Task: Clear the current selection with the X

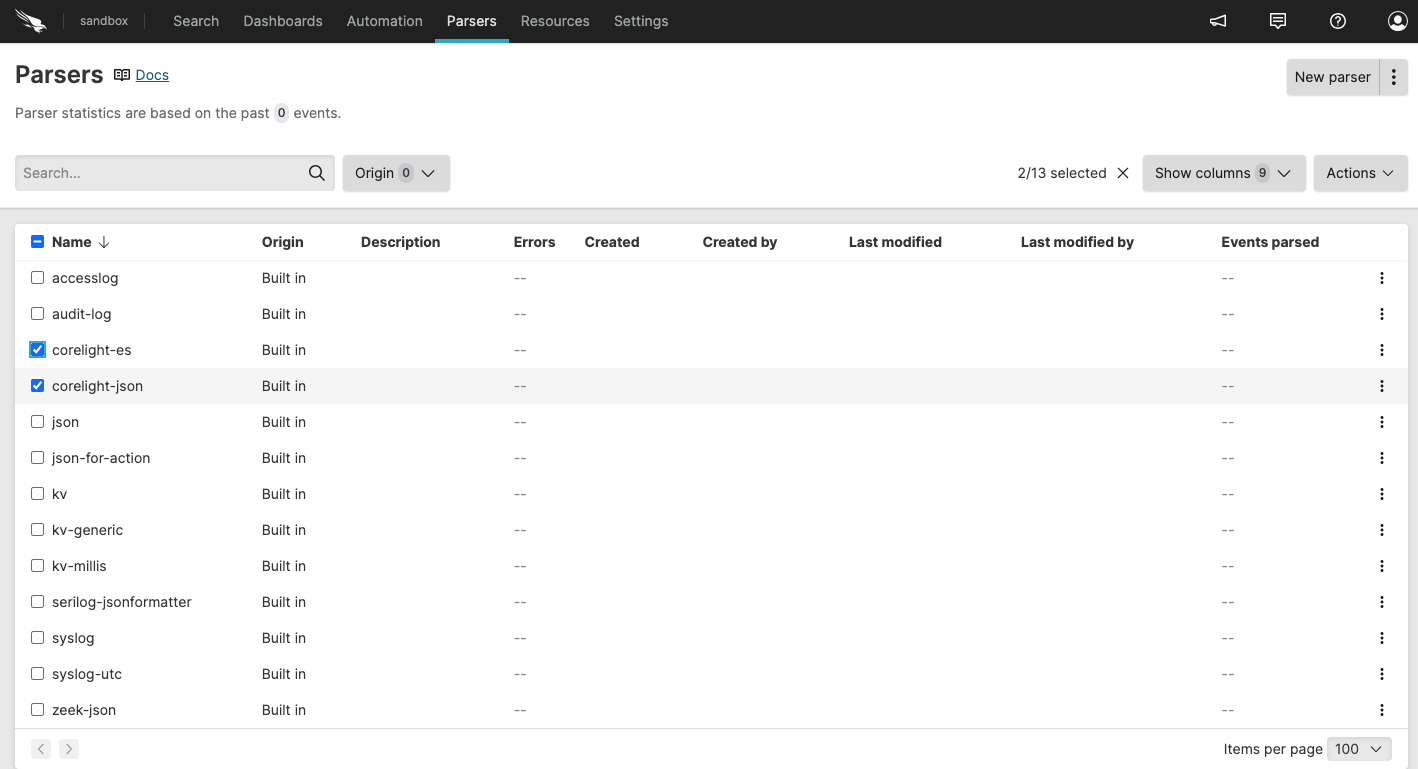Action: pos(1123,172)
